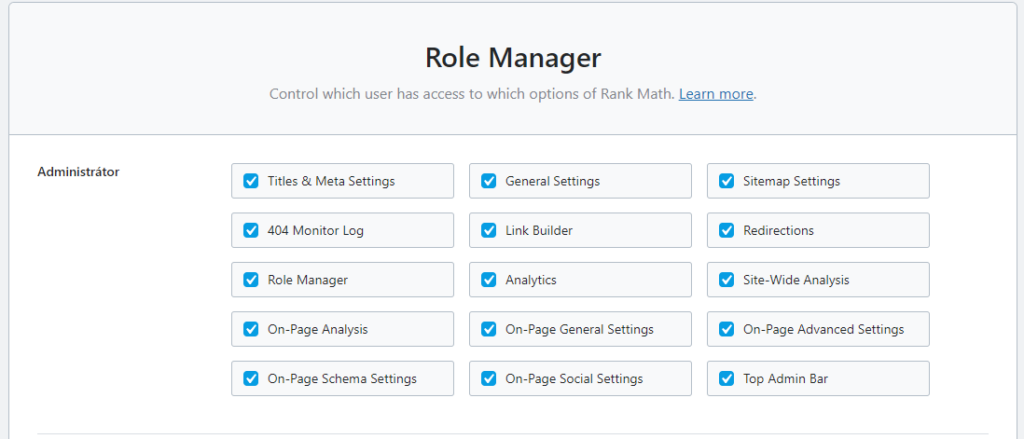1024x439 pixels.
Task: Uncheck the 404 Monitor Log option
Action: 251,230
